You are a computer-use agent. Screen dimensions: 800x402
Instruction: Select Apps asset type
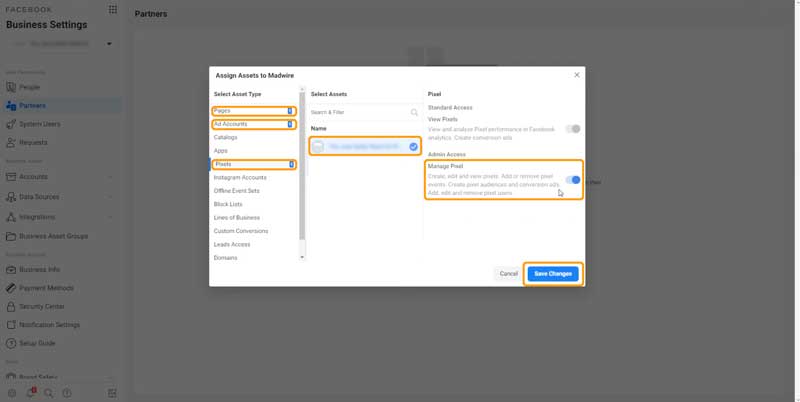(x=220, y=150)
